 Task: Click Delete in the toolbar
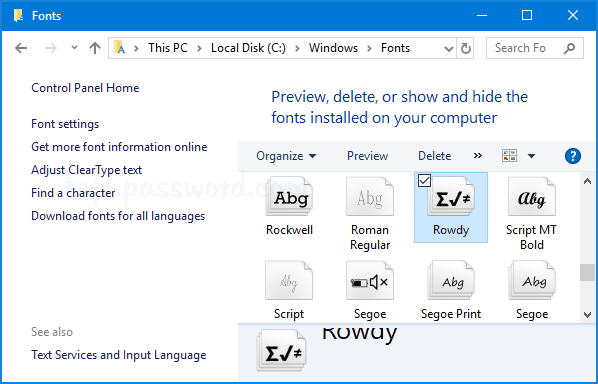point(434,156)
